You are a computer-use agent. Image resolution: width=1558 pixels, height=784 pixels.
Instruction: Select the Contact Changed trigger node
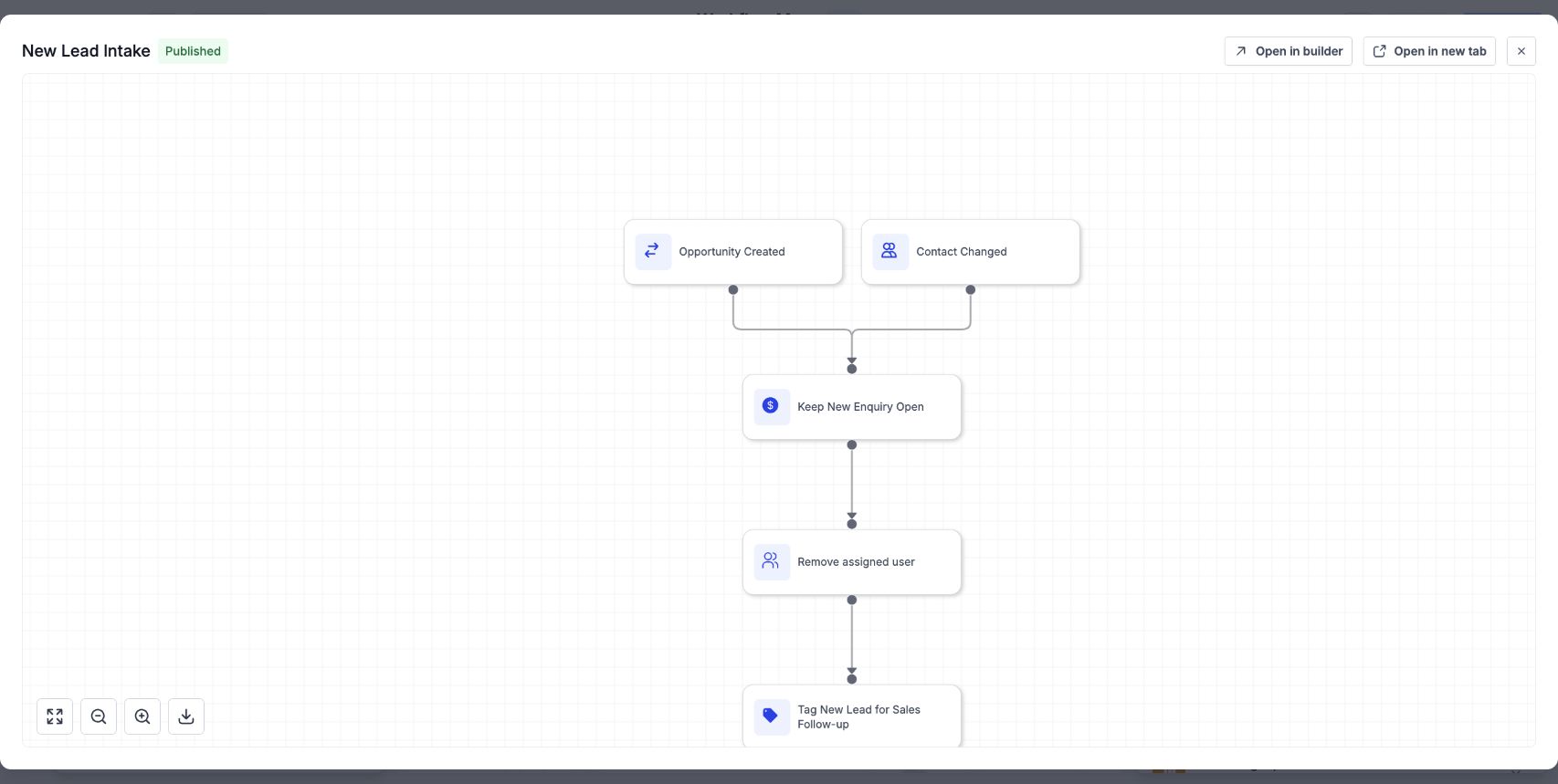click(971, 252)
